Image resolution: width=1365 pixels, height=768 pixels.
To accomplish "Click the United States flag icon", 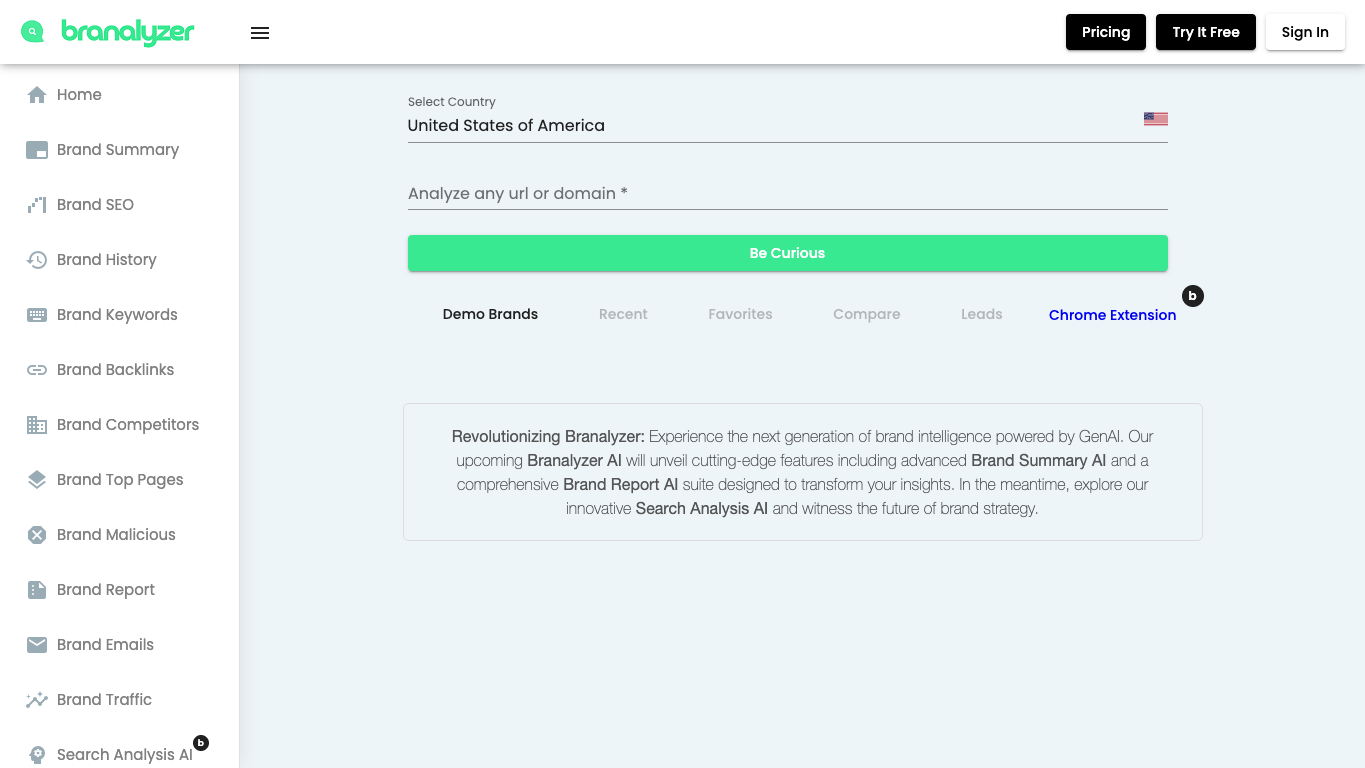I will coord(1156,119).
